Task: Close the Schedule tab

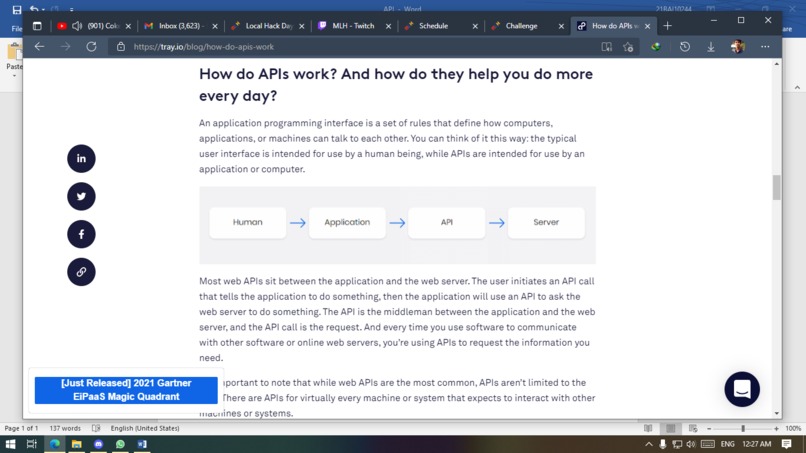Action: pyautogui.click(x=475, y=26)
